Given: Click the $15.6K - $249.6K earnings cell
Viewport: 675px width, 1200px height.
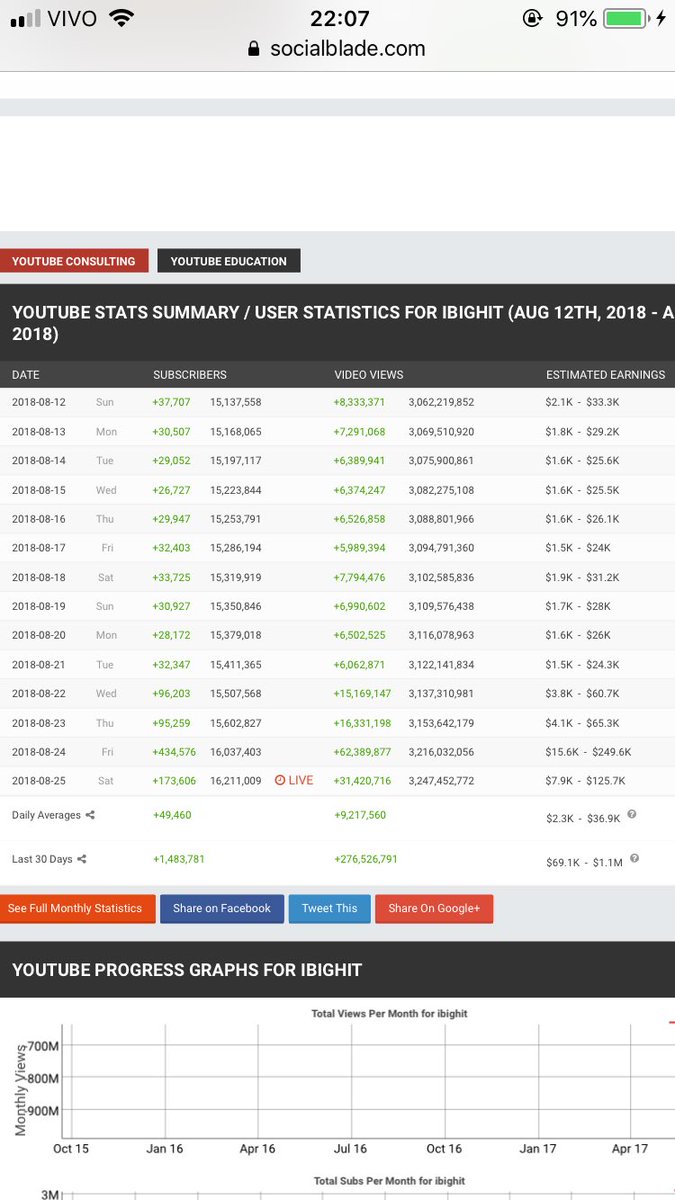Looking at the screenshot, I should point(588,751).
